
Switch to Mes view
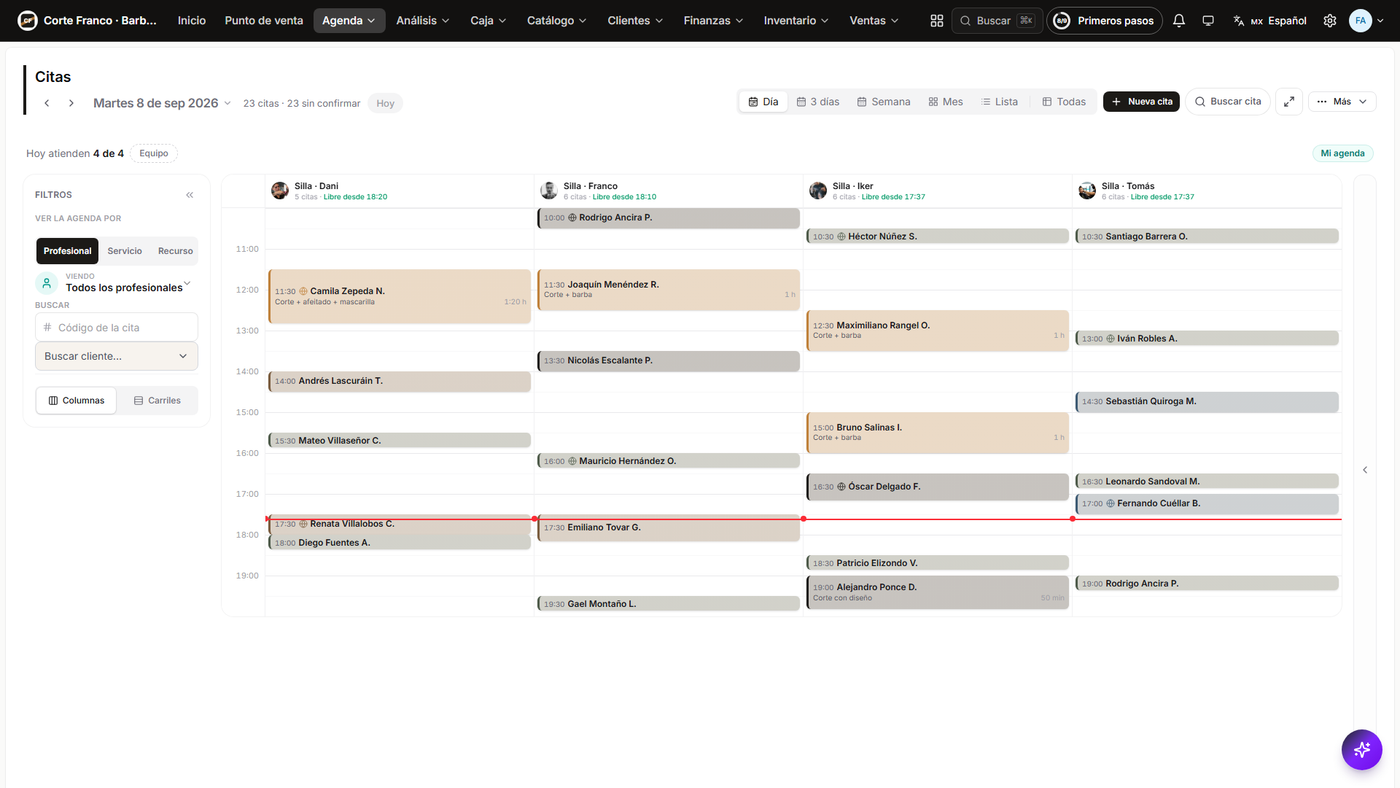946,102
